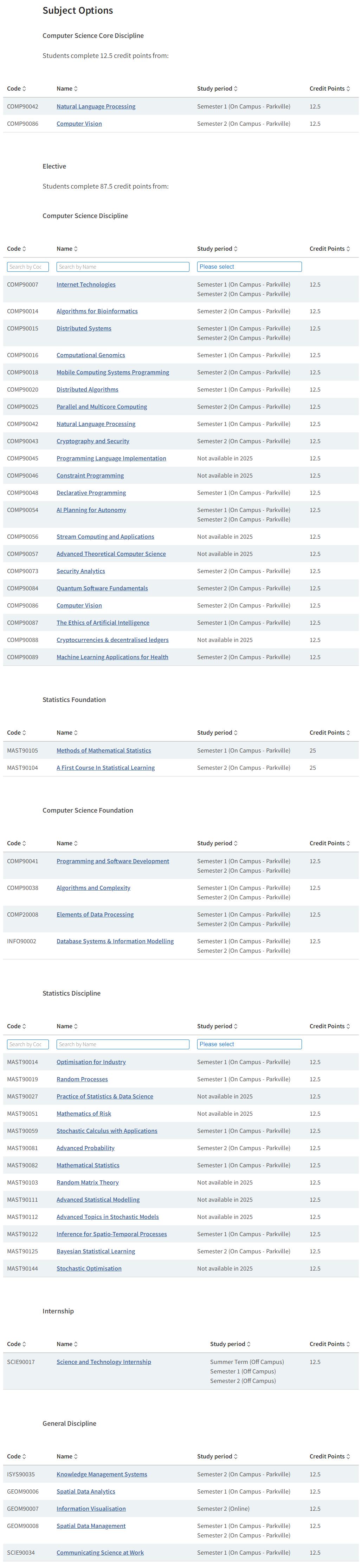Click Study period sort icon in Core Discipline table

coord(236,89)
